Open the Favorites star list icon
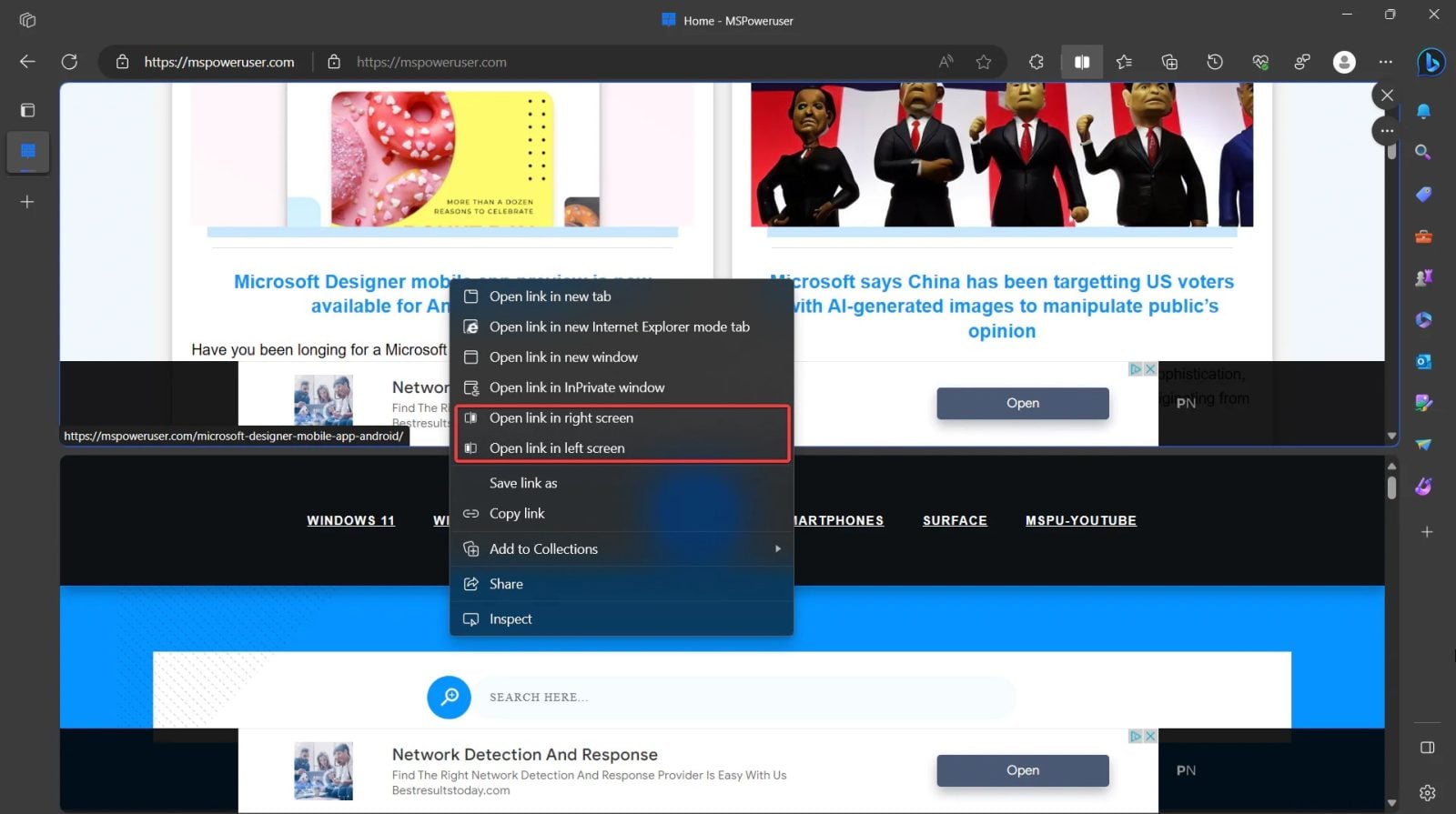 (1125, 62)
